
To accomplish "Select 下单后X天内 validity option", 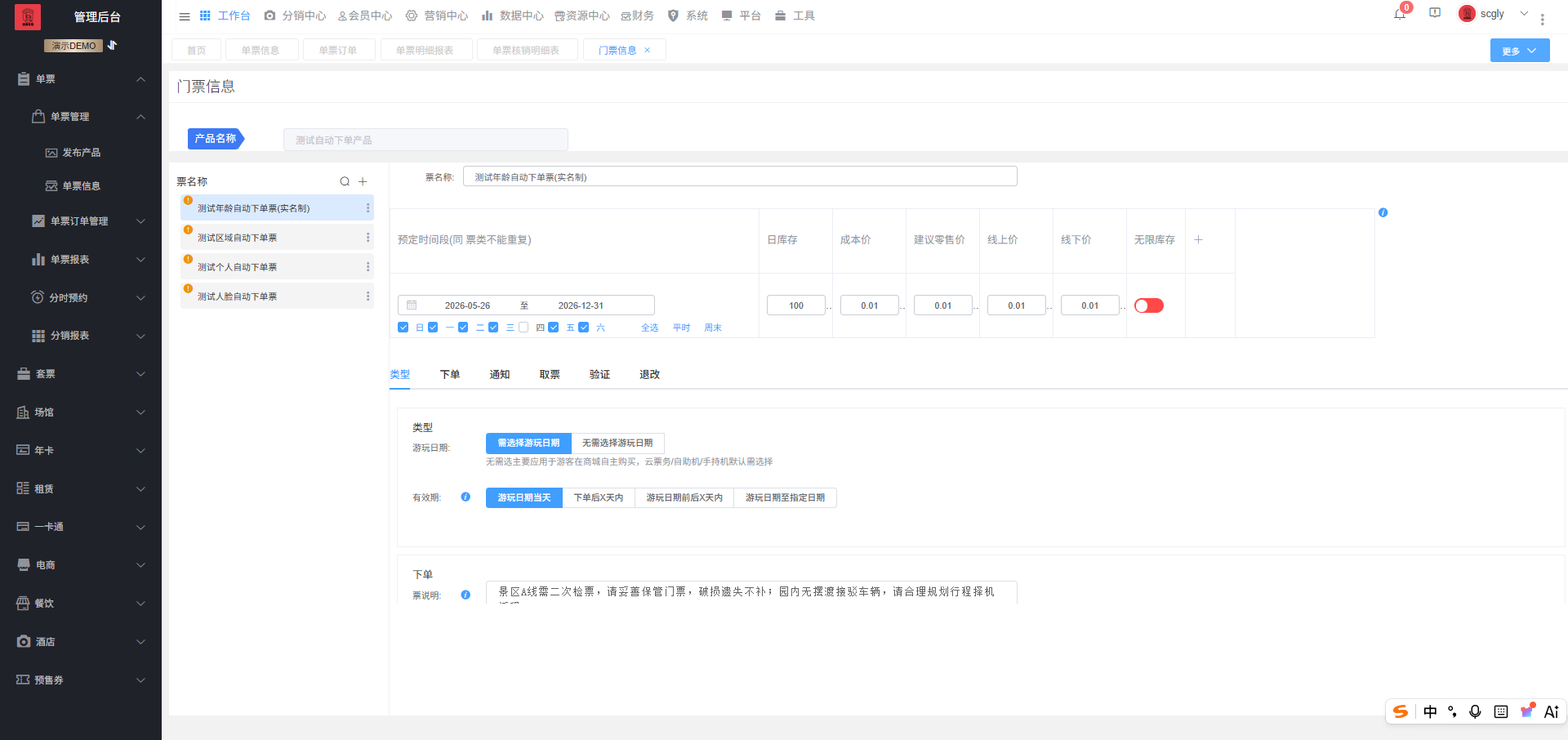I will pyautogui.click(x=599, y=497).
